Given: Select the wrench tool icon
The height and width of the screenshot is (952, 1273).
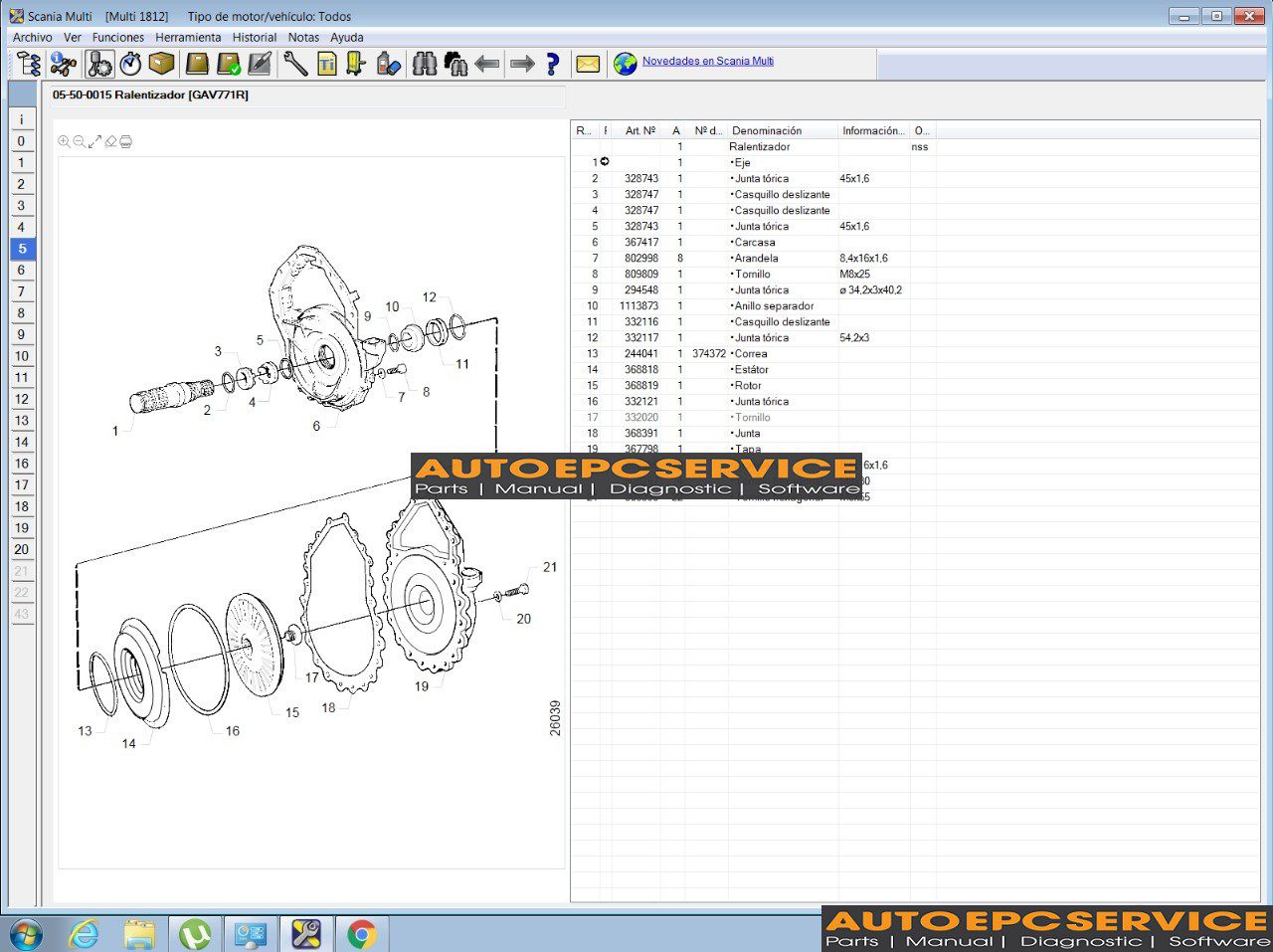Looking at the screenshot, I should 295,65.
